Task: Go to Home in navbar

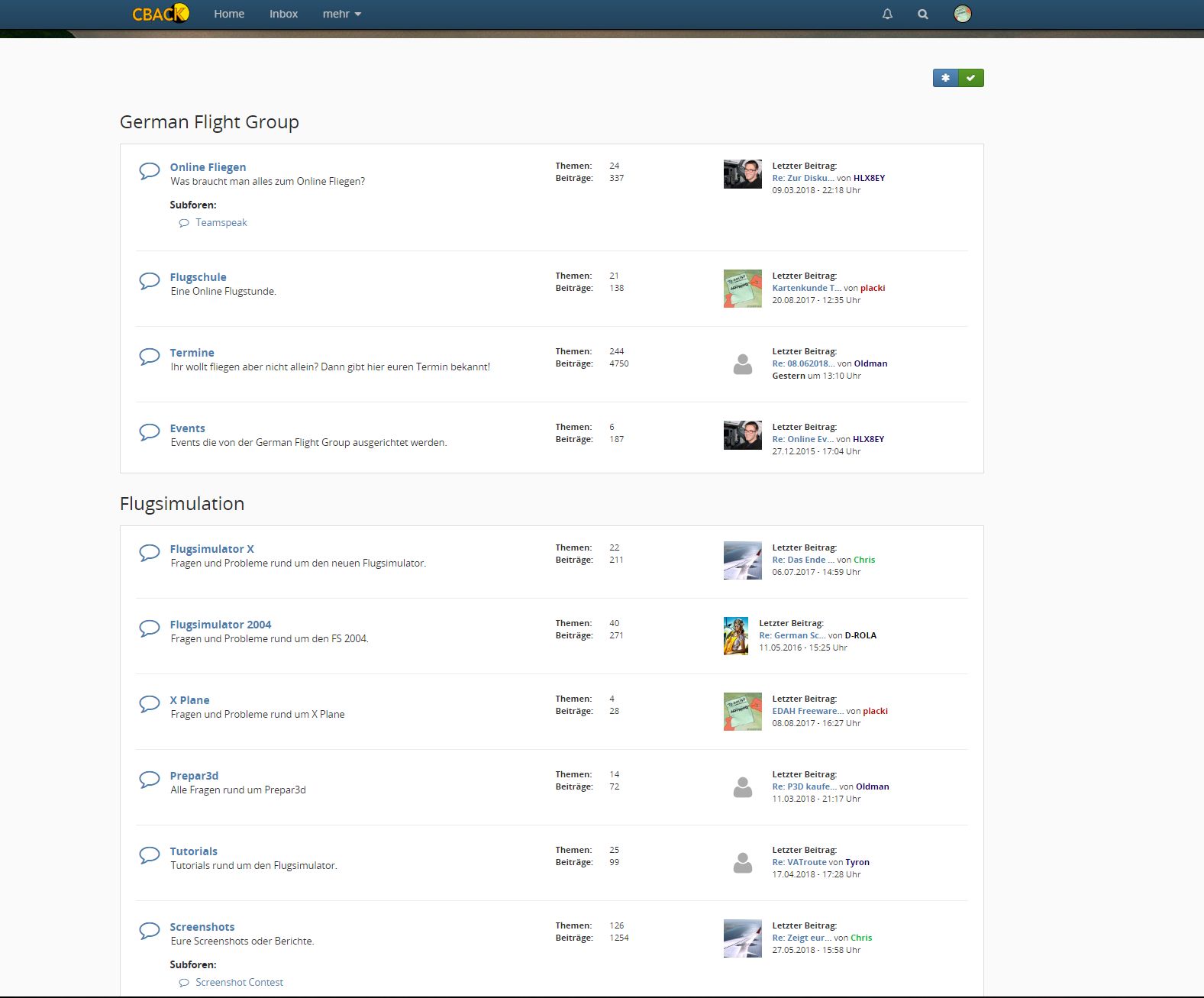Action: tap(229, 14)
